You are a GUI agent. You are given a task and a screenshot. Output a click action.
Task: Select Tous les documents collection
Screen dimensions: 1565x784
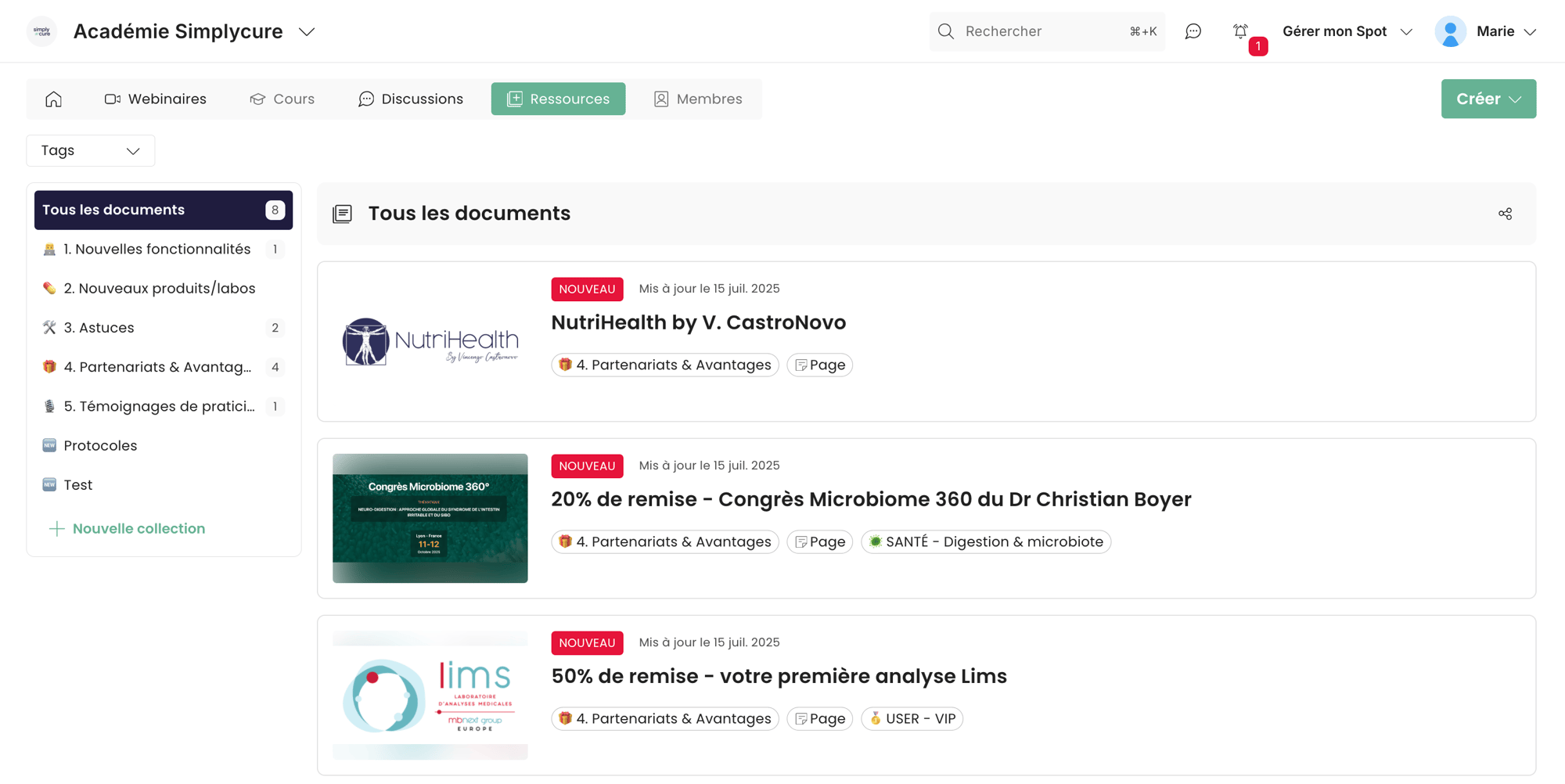click(164, 210)
